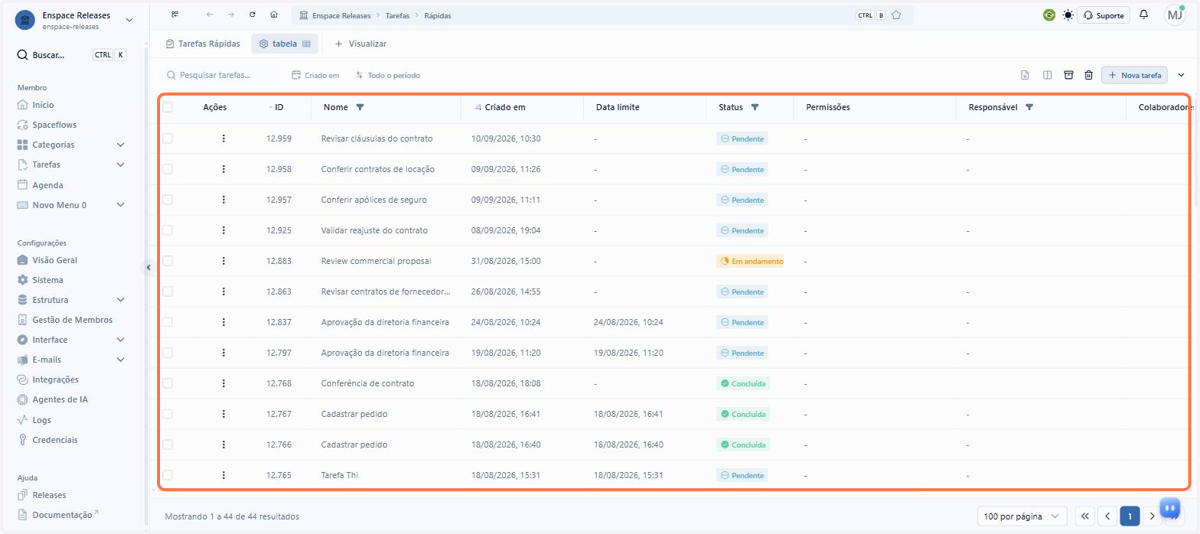Filter by the Nome column funnel
Image resolution: width=1200 pixels, height=534 pixels.
click(360, 107)
